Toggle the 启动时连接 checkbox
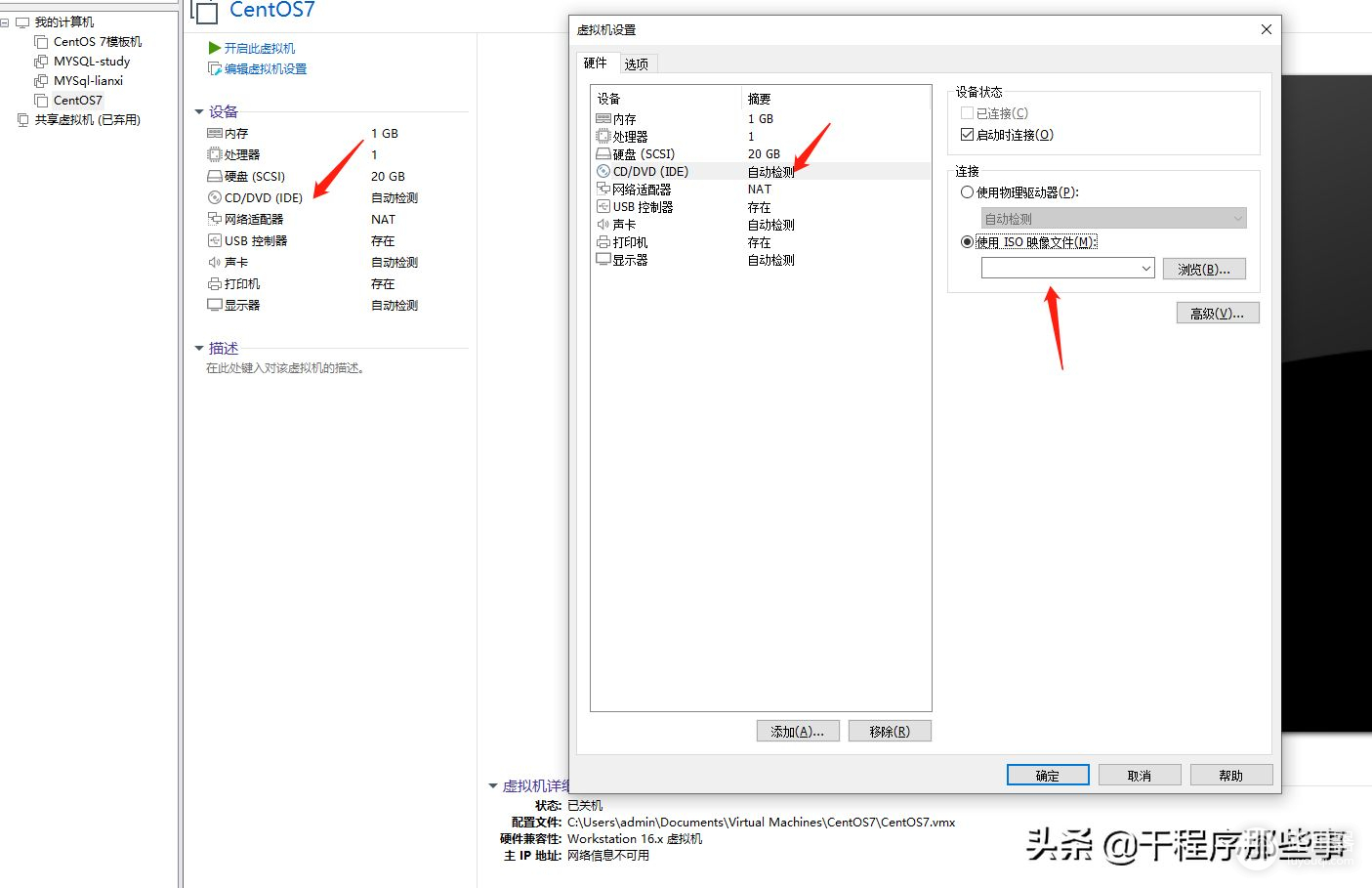 pos(967,135)
